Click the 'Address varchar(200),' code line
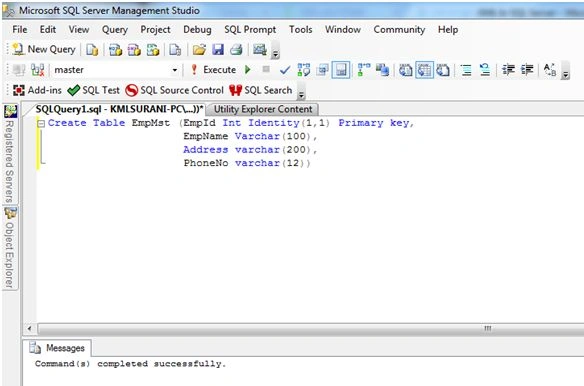The image size is (584, 386). (x=250, y=150)
